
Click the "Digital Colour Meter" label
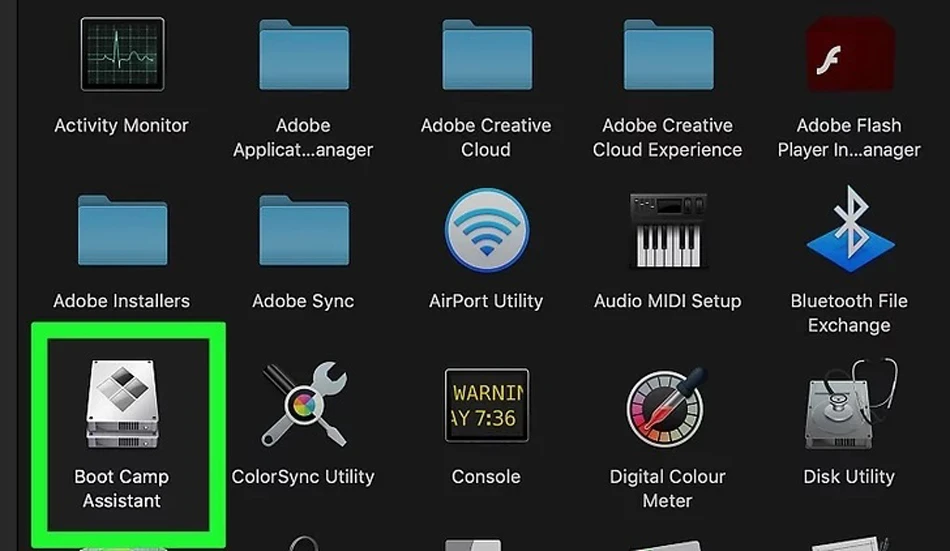[x=668, y=489]
